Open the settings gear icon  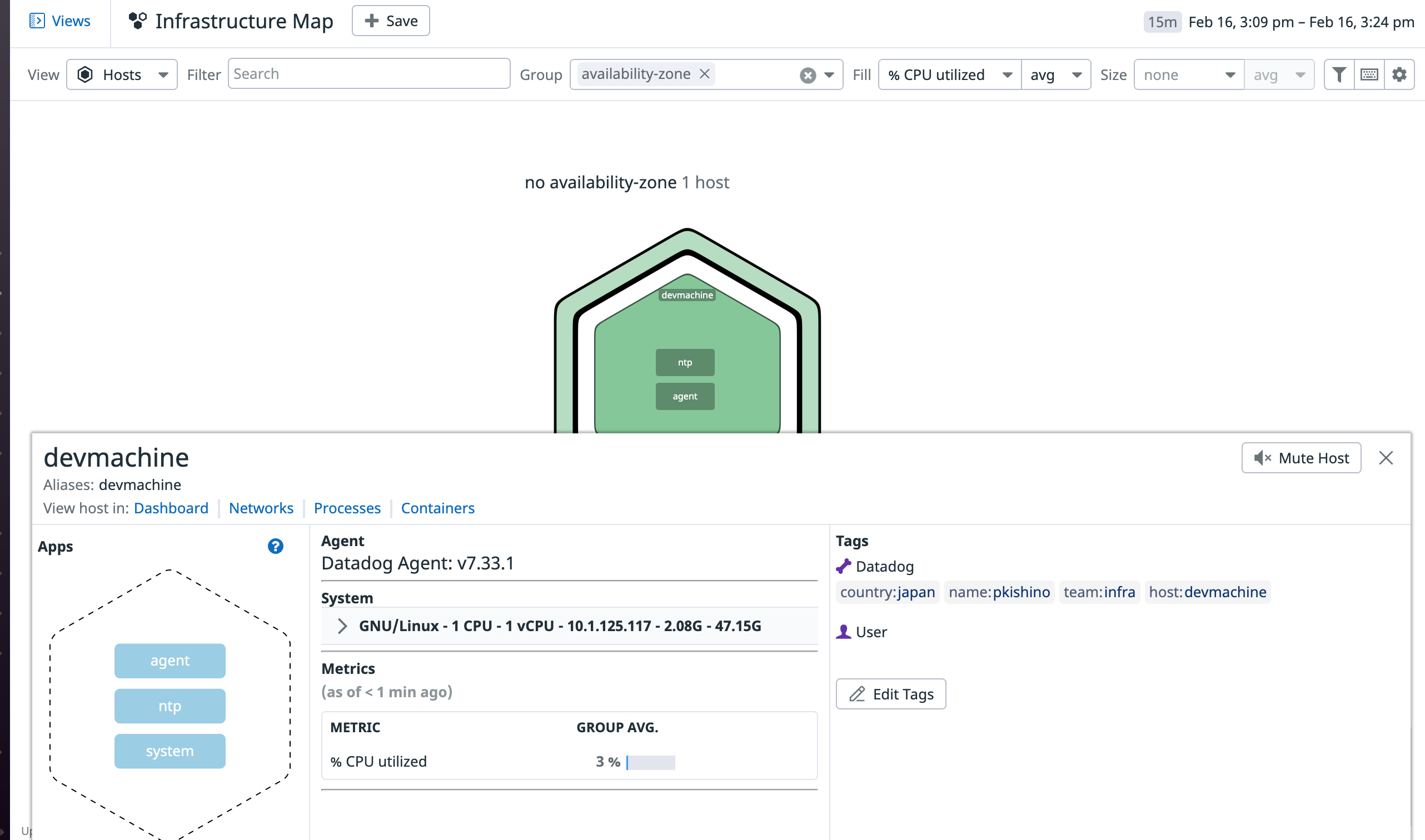pos(1399,74)
